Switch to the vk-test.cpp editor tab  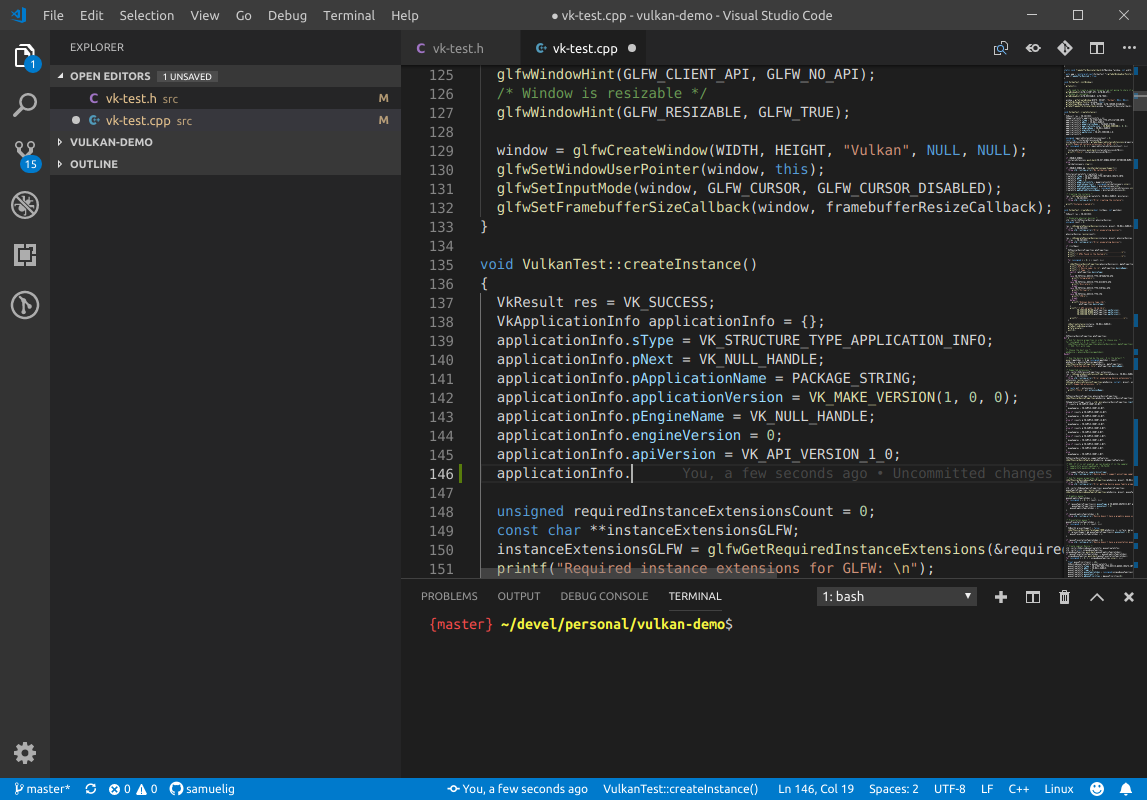(585, 48)
